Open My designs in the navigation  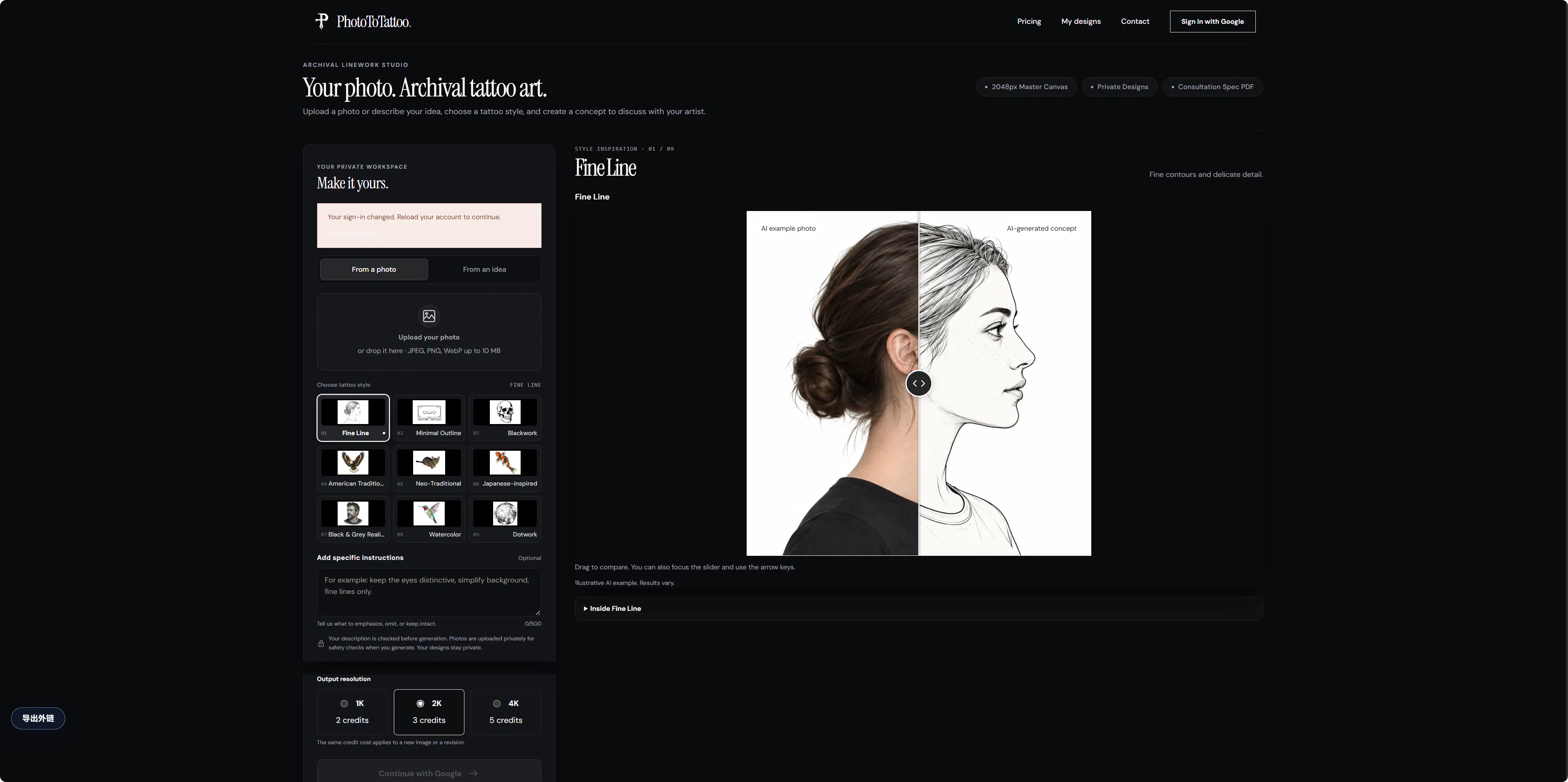(x=1081, y=21)
